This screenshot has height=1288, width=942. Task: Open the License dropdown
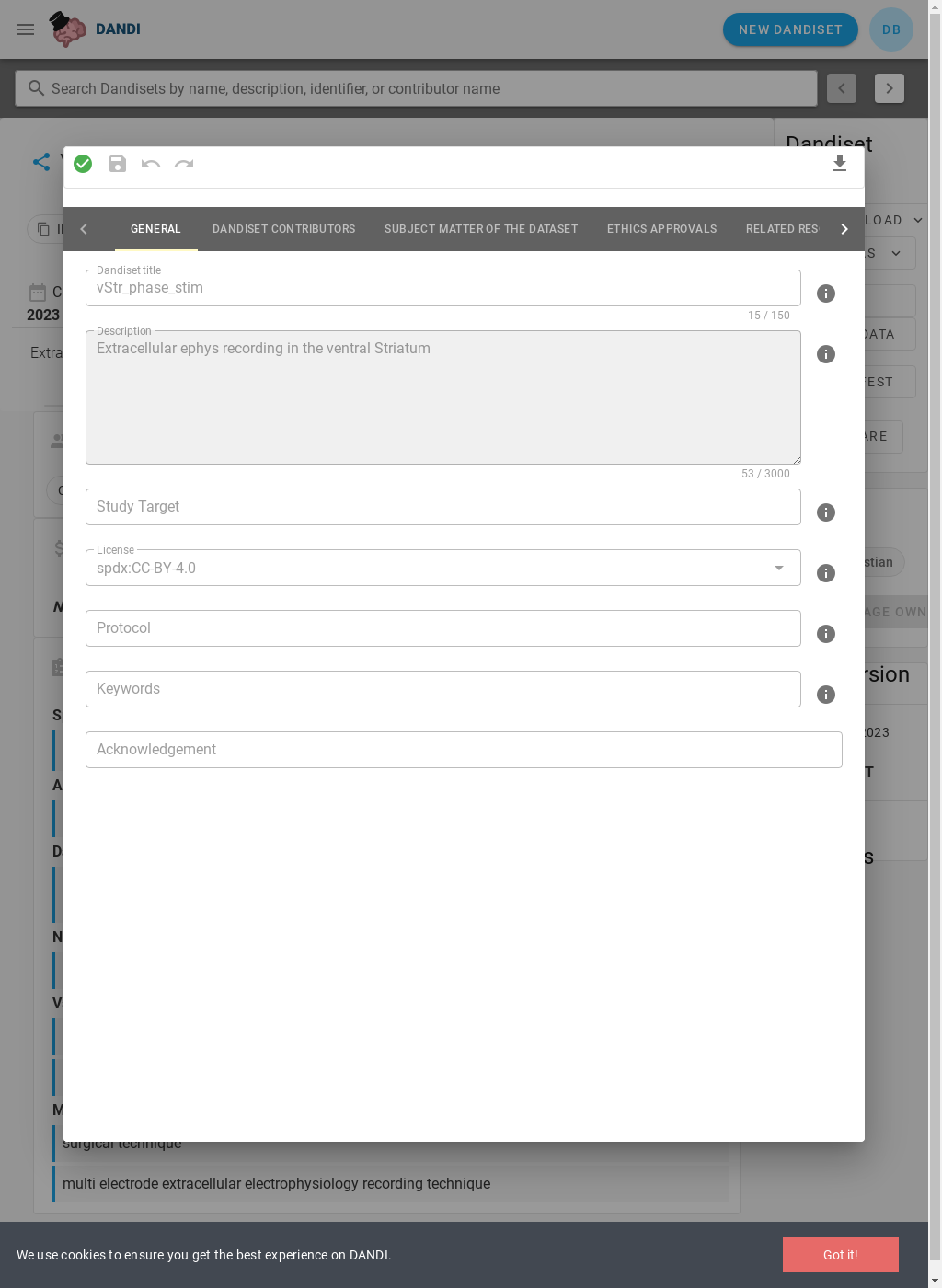pos(779,568)
